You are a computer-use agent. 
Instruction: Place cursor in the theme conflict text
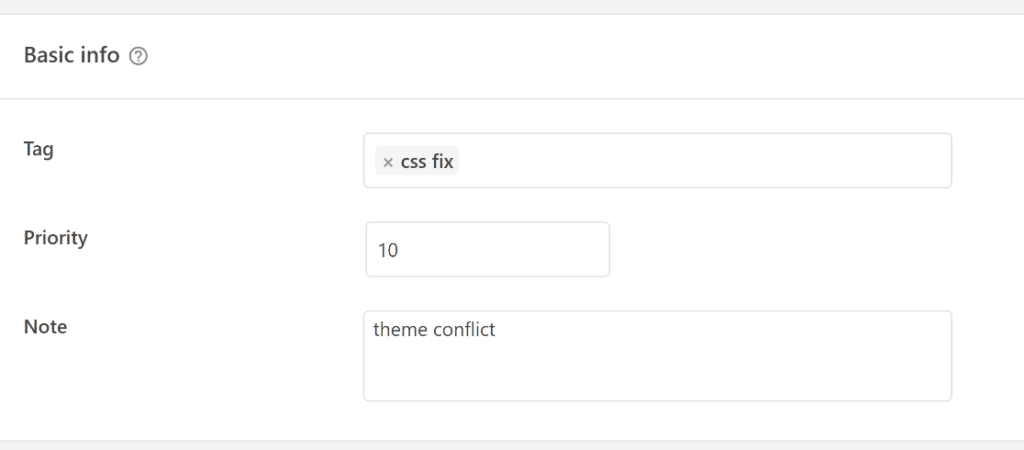[x=434, y=329]
